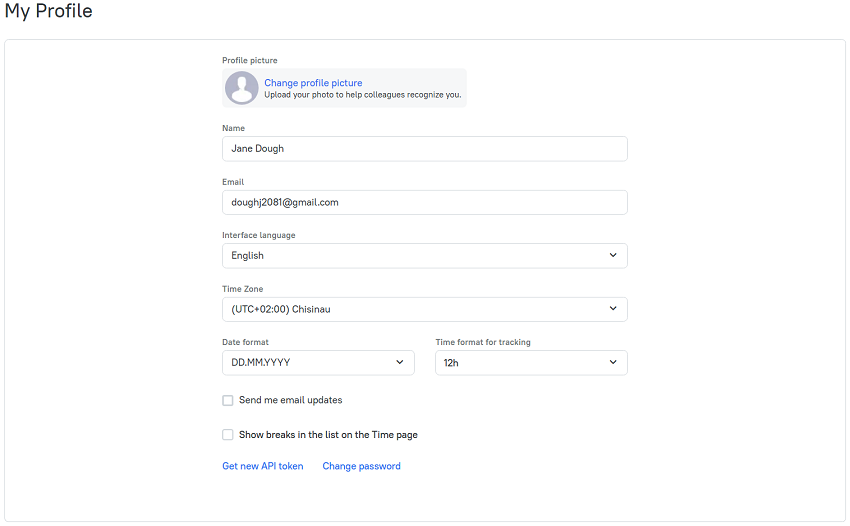Open the Date format DD.MM.YYYY dropdown
This screenshot has height=526, width=850.
tap(318, 363)
